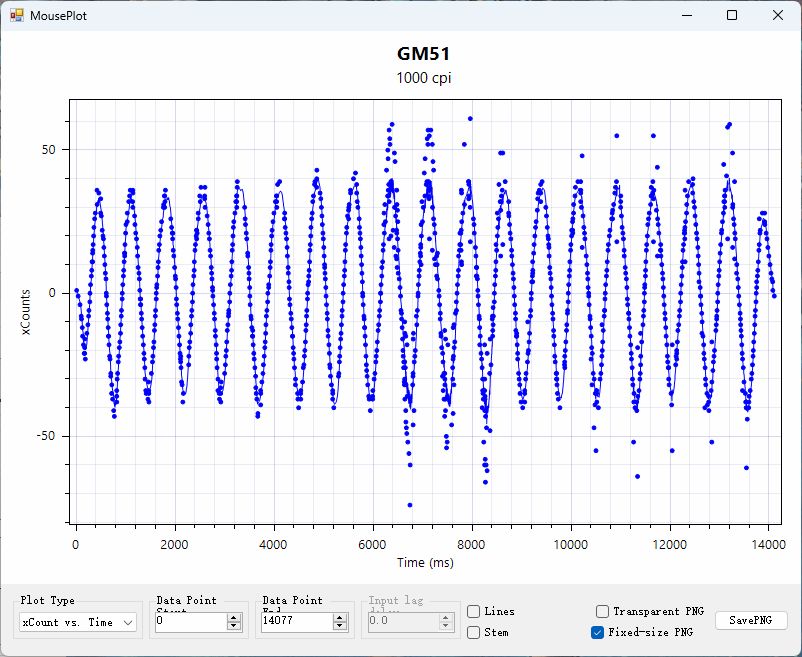The width and height of the screenshot is (802, 657).
Task: Minimize the MousePlot window
Action: 687,15
